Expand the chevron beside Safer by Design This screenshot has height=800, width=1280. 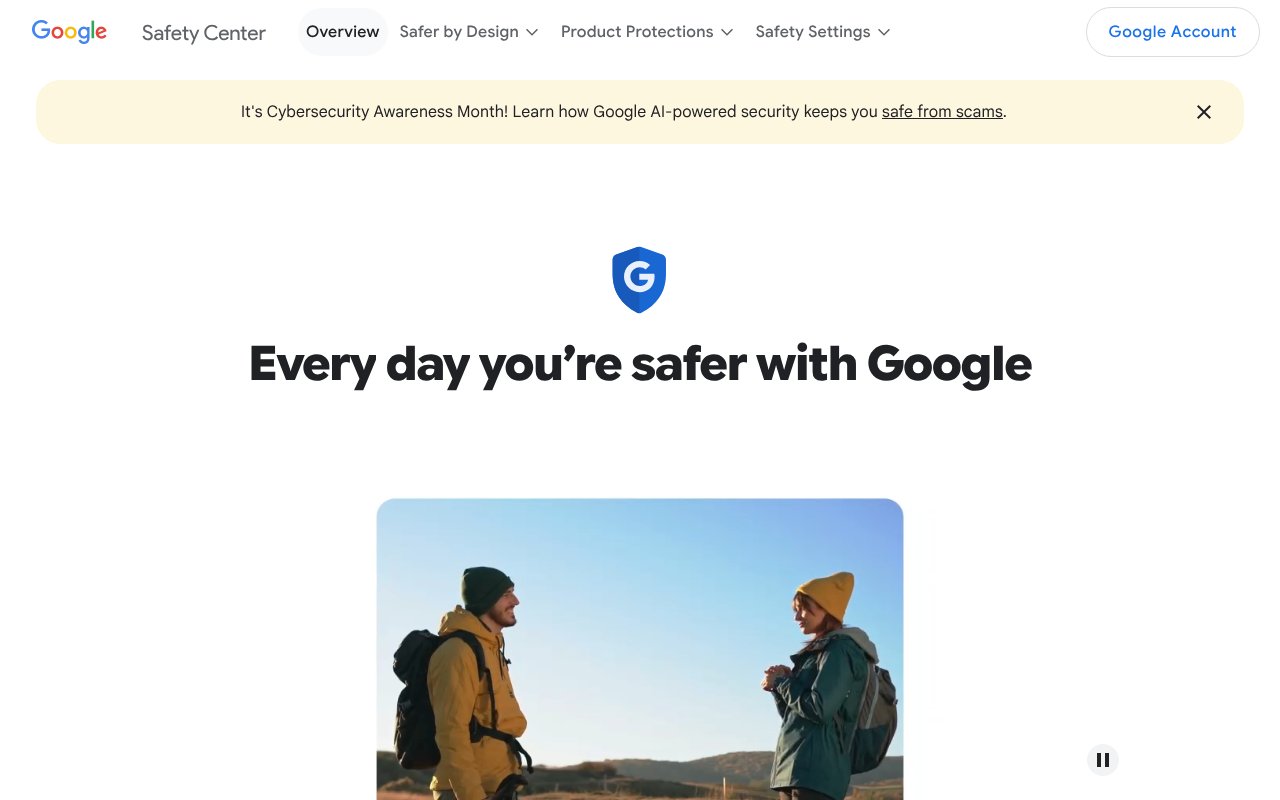[532, 33]
